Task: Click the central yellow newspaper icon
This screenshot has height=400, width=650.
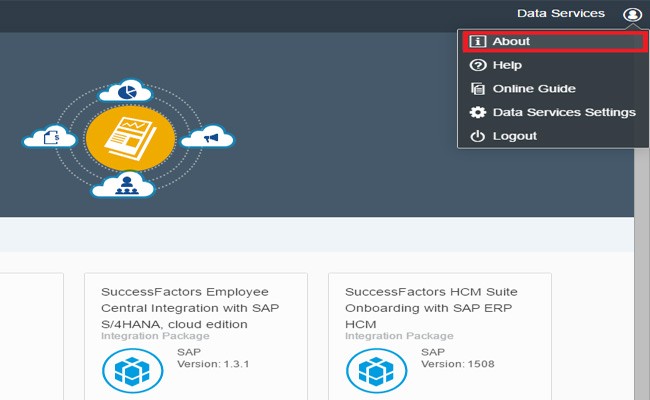Action: coord(131,138)
